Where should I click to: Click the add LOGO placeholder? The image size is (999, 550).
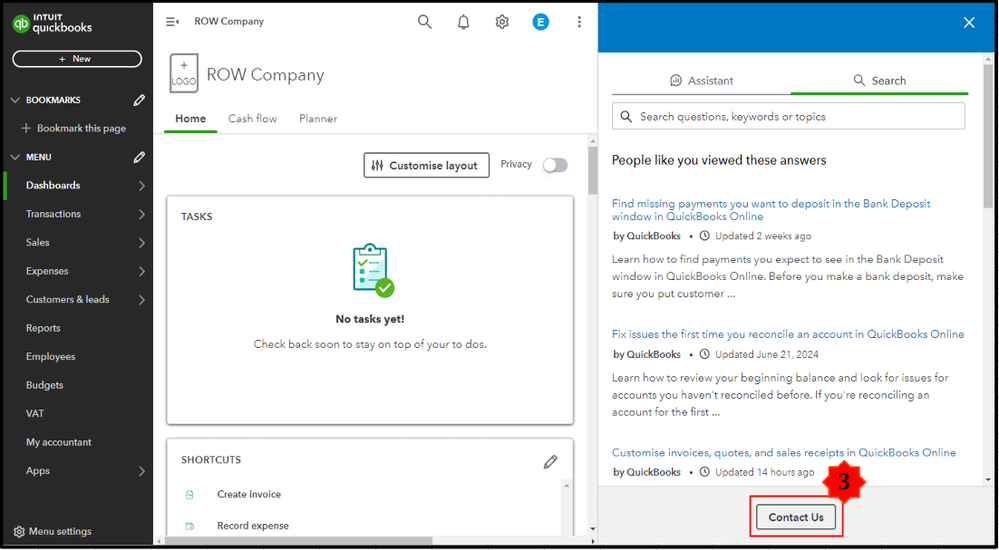[x=183, y=73]
